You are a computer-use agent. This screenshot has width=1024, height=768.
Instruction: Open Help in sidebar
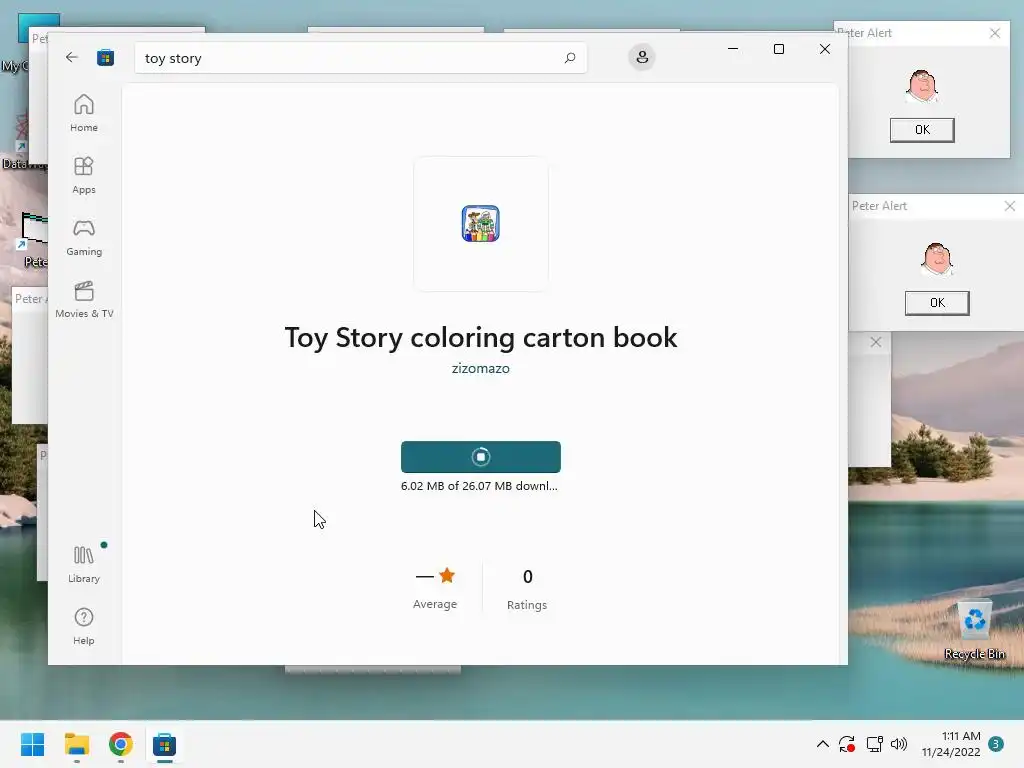pyautogui.click(x=84, y=626)
